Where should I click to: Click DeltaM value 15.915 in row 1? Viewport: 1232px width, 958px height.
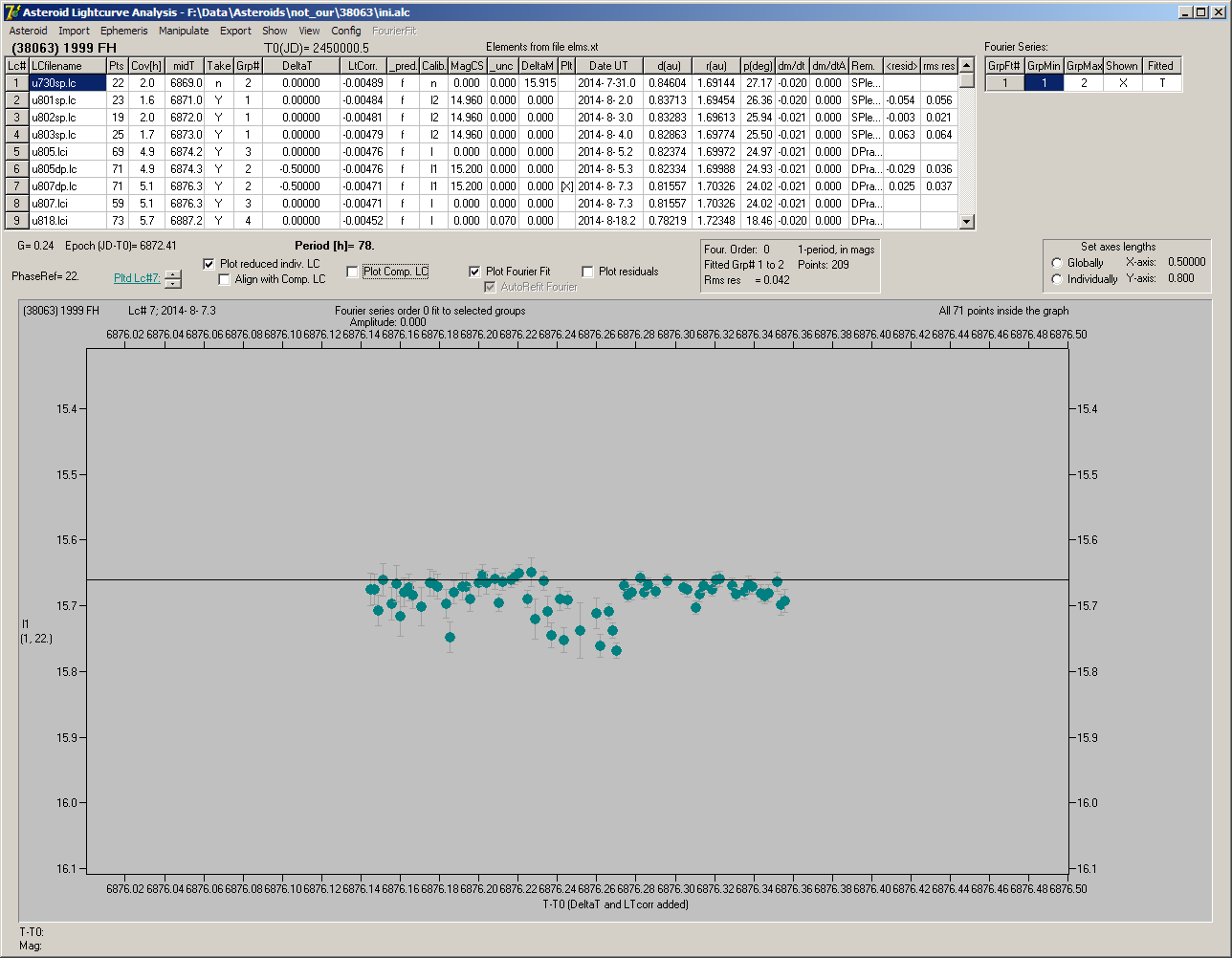538,83
